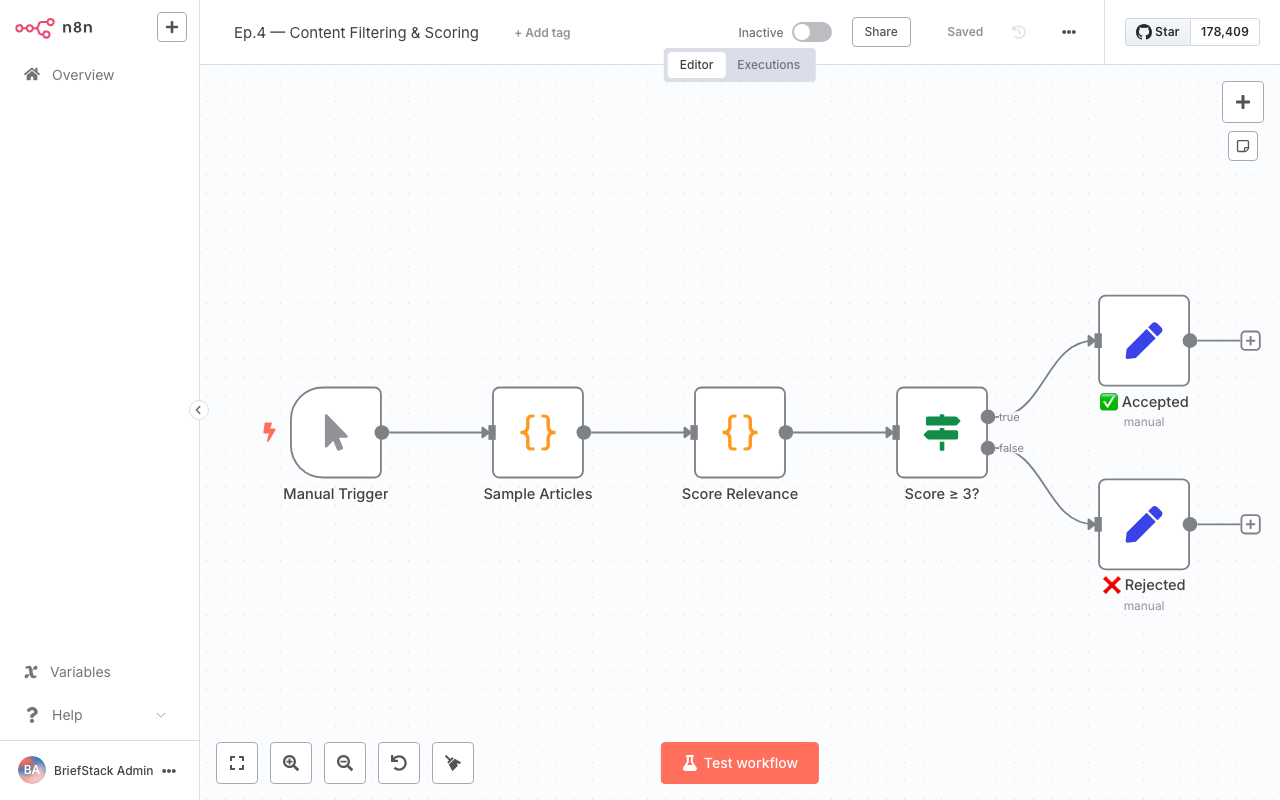Open the Score ≥ 3? switch node

(x=941, y=433)
